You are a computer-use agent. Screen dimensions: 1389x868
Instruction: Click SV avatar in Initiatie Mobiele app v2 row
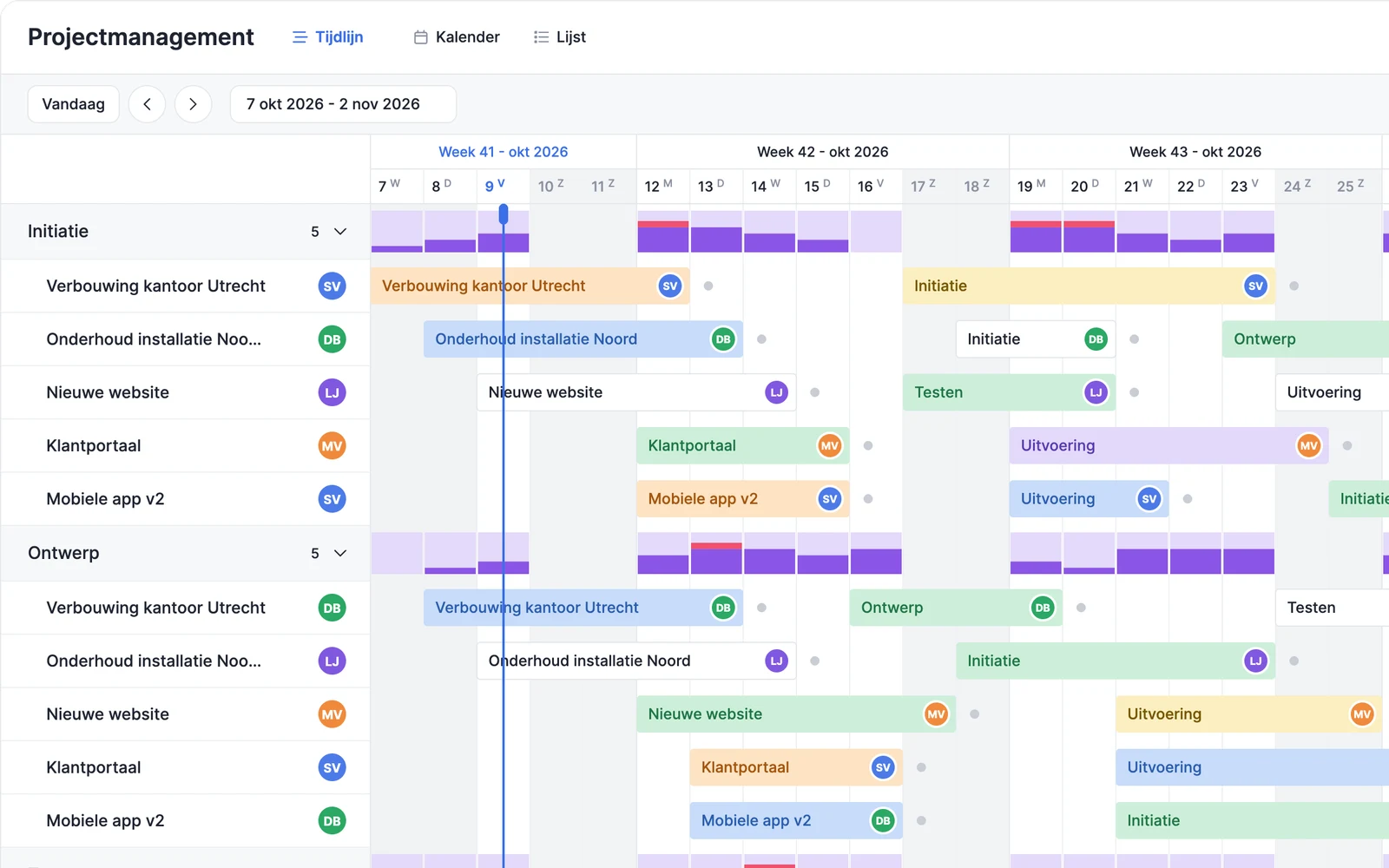point(332,499)
